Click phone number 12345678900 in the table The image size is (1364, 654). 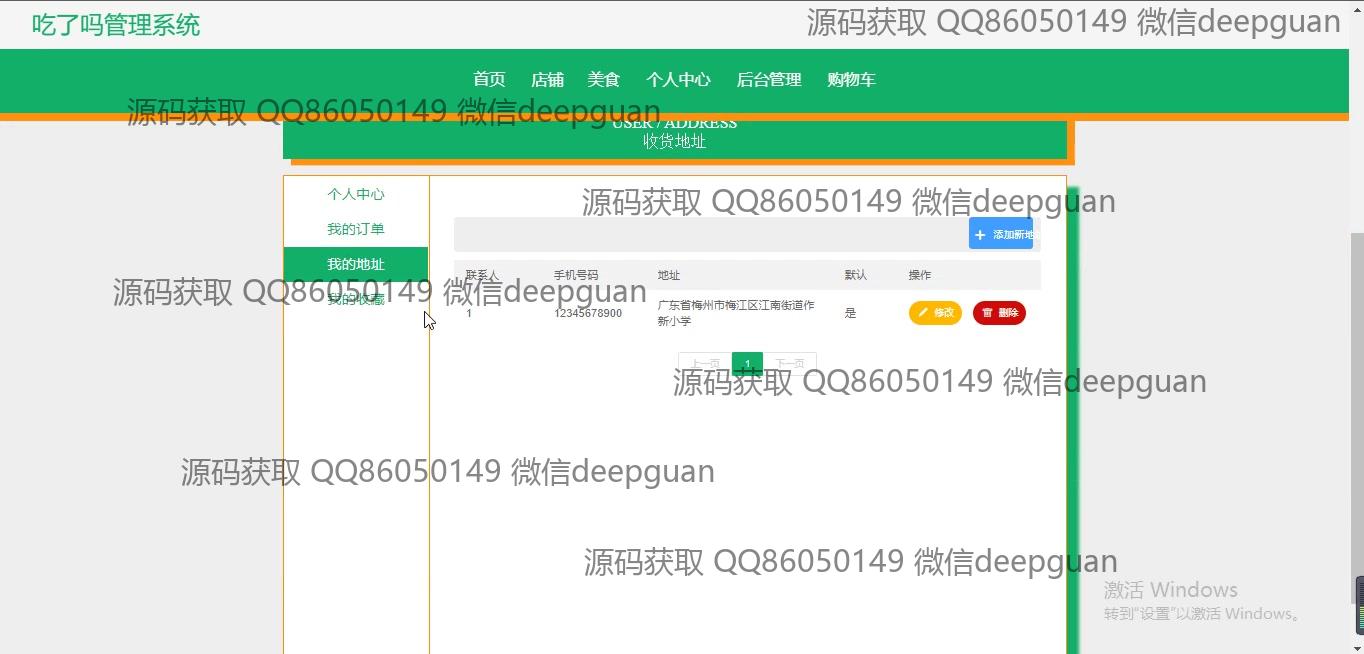588,313
